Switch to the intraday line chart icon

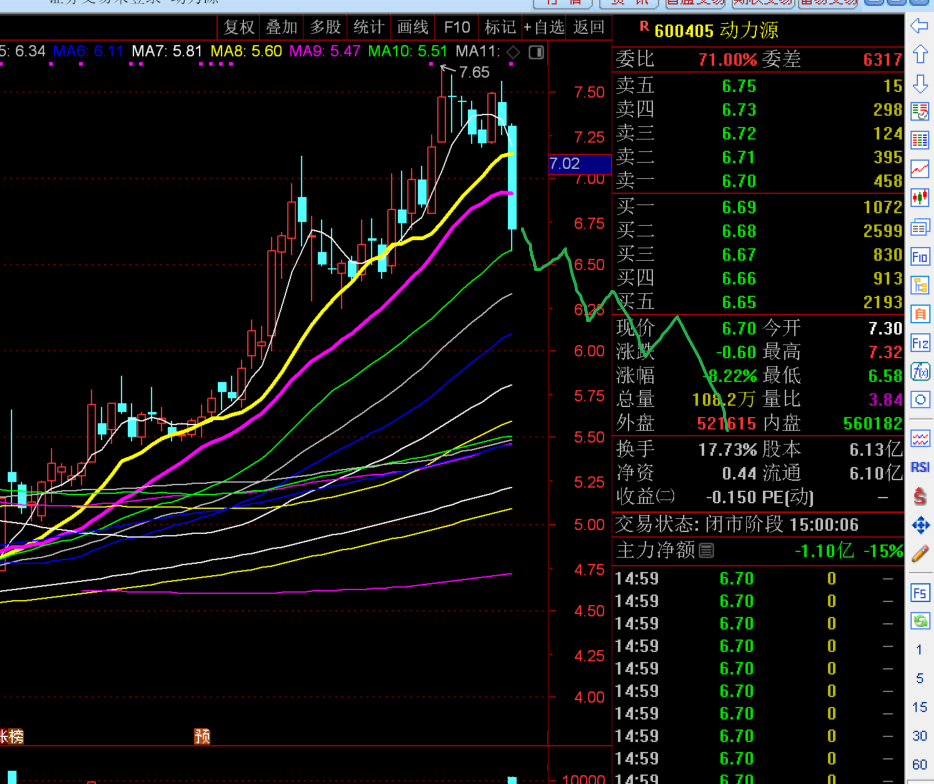[920, 169]
